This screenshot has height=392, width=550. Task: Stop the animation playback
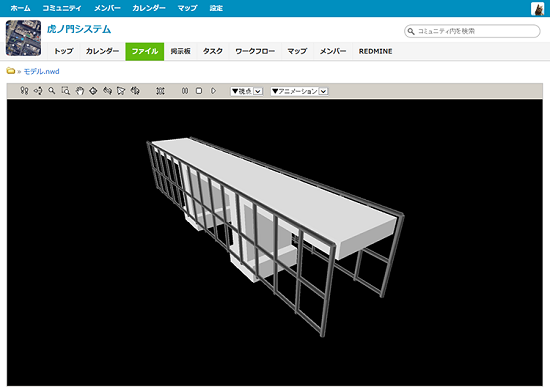pyautogui.click(x=199, y=91)
